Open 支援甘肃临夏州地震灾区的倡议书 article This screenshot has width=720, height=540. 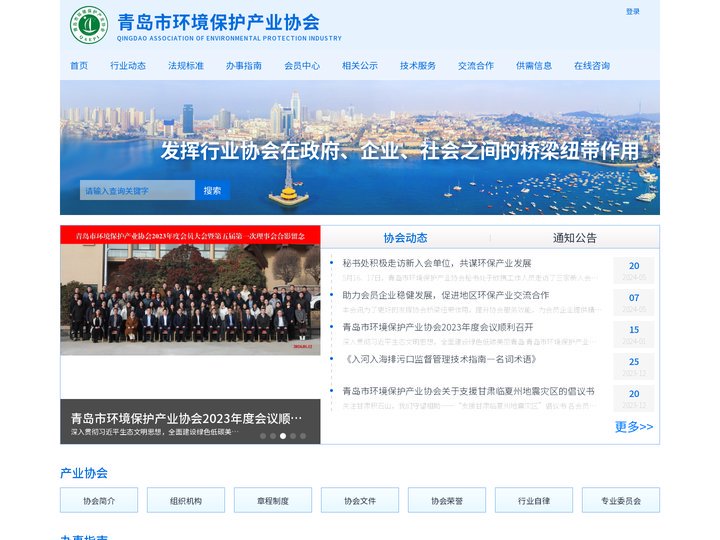pos(468,391)
